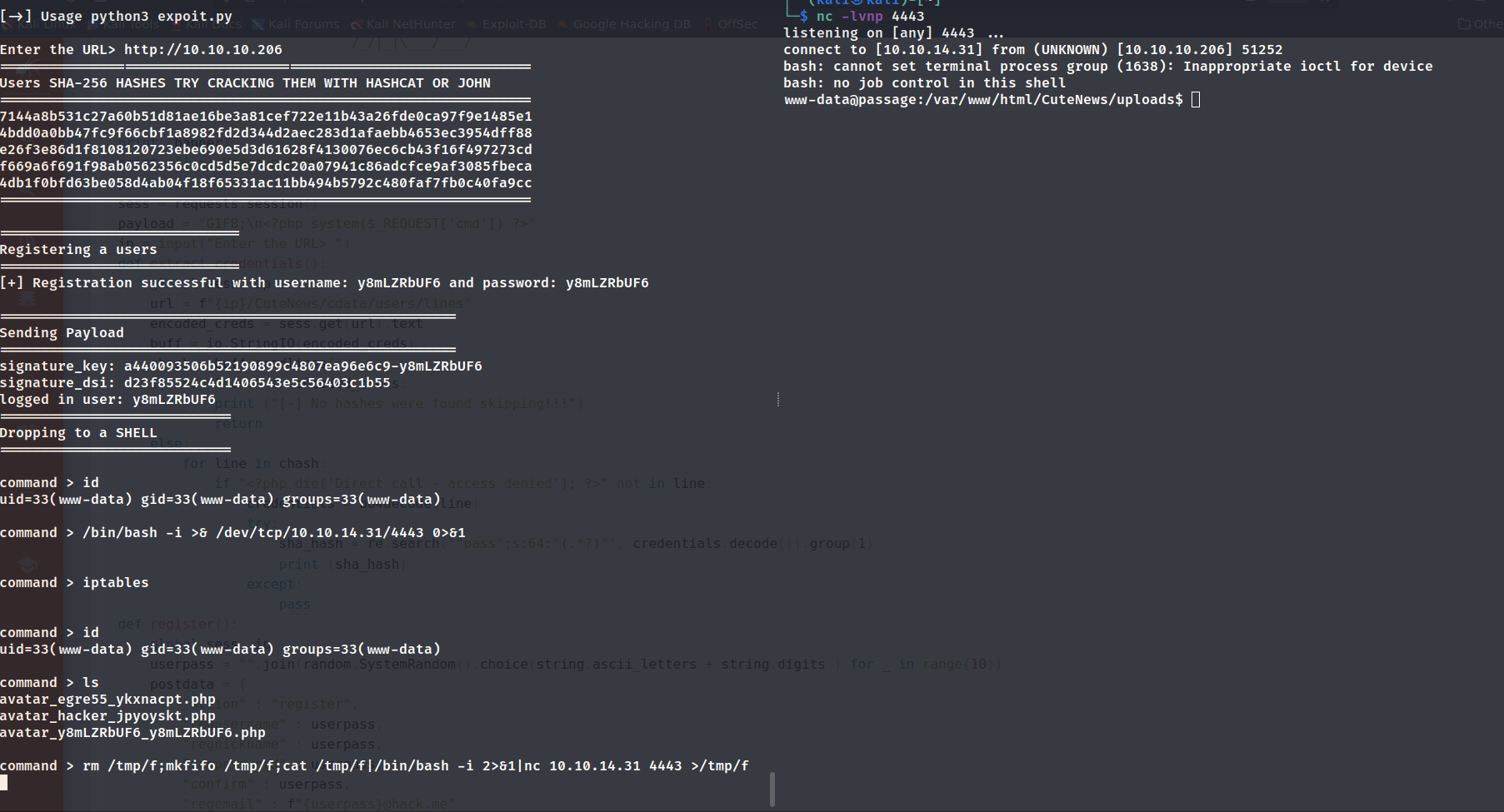Viewport: 1504px width, 812px height.
Task: Click the signature_dsi value line
Action: (195, 382)
